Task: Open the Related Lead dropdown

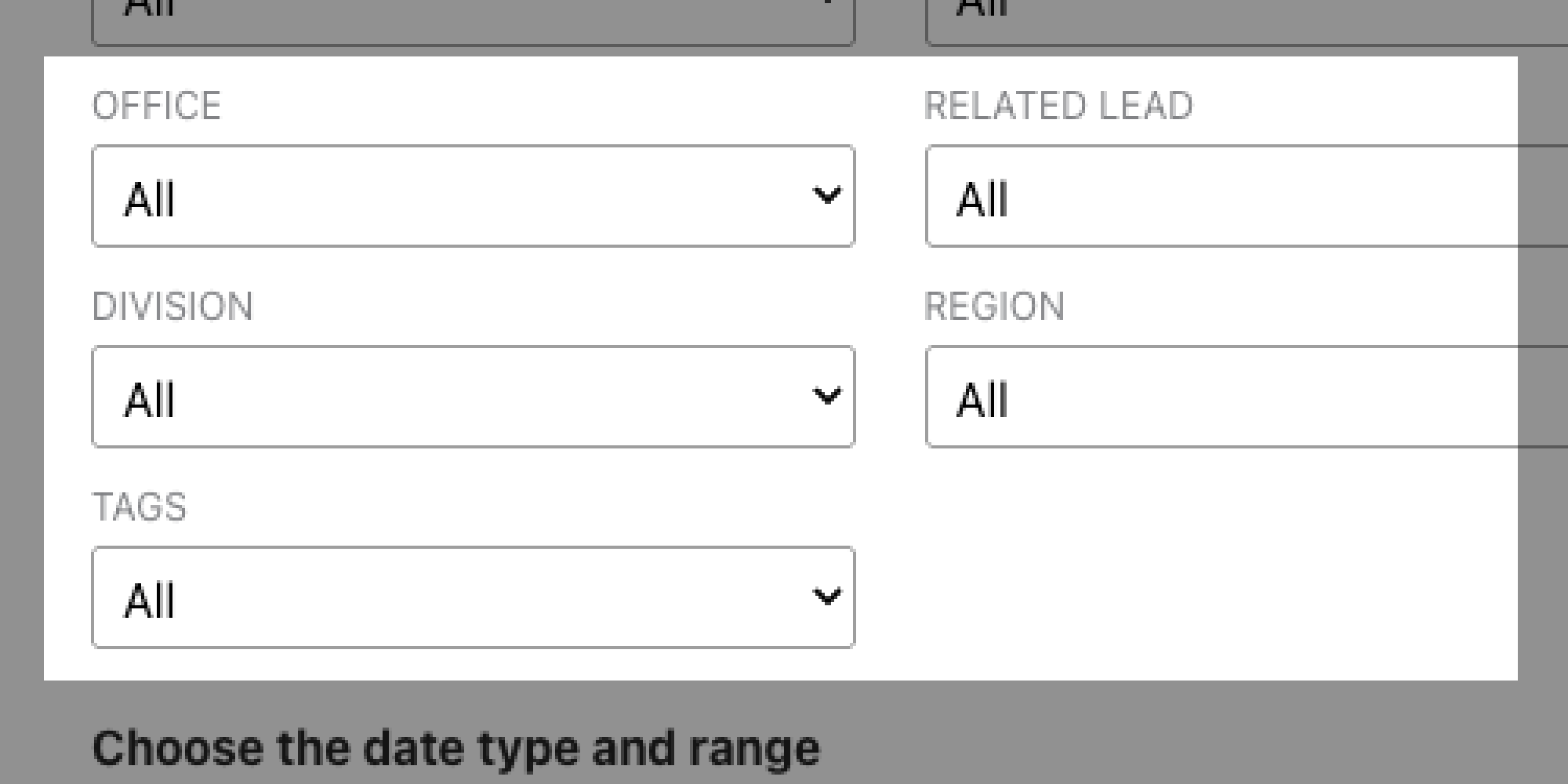Action: [x=1247, y=196]
